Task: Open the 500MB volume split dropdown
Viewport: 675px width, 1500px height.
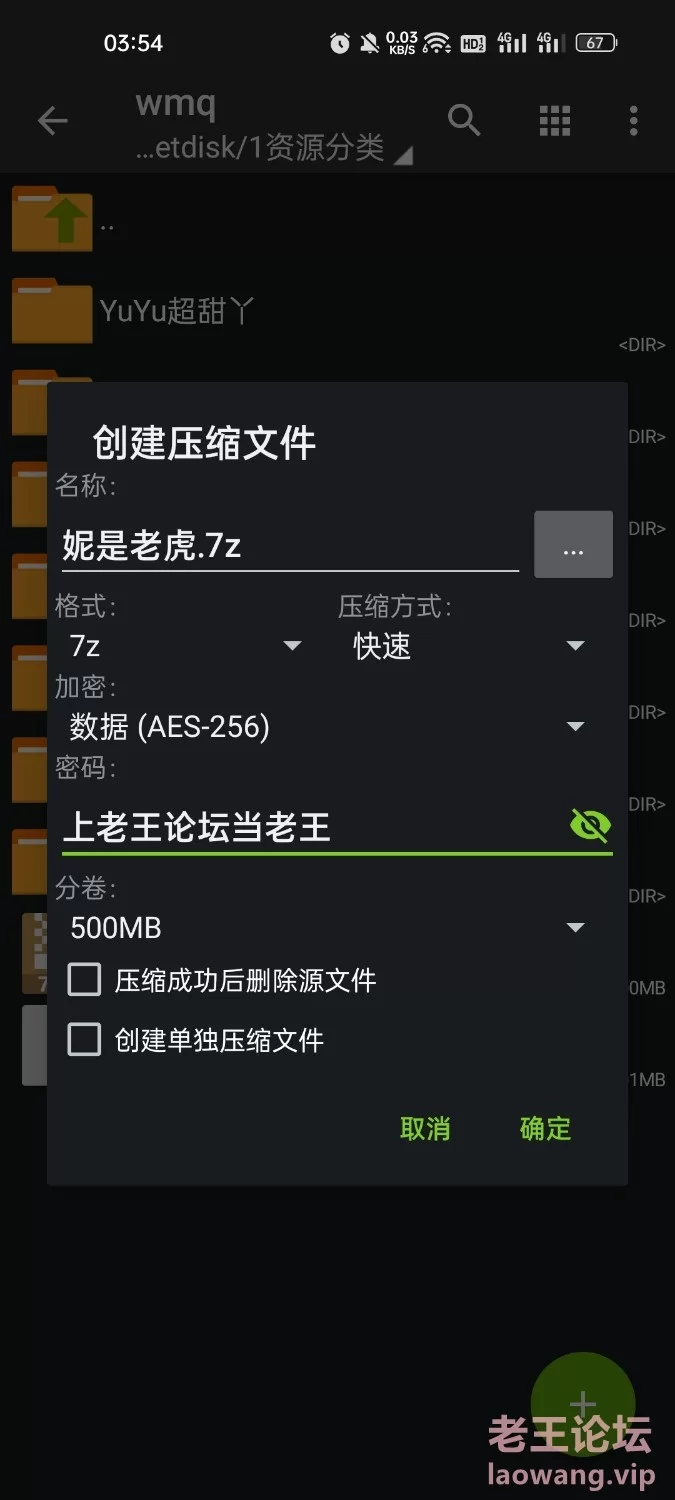Action: pyautogui.click(x=327, y=928)
